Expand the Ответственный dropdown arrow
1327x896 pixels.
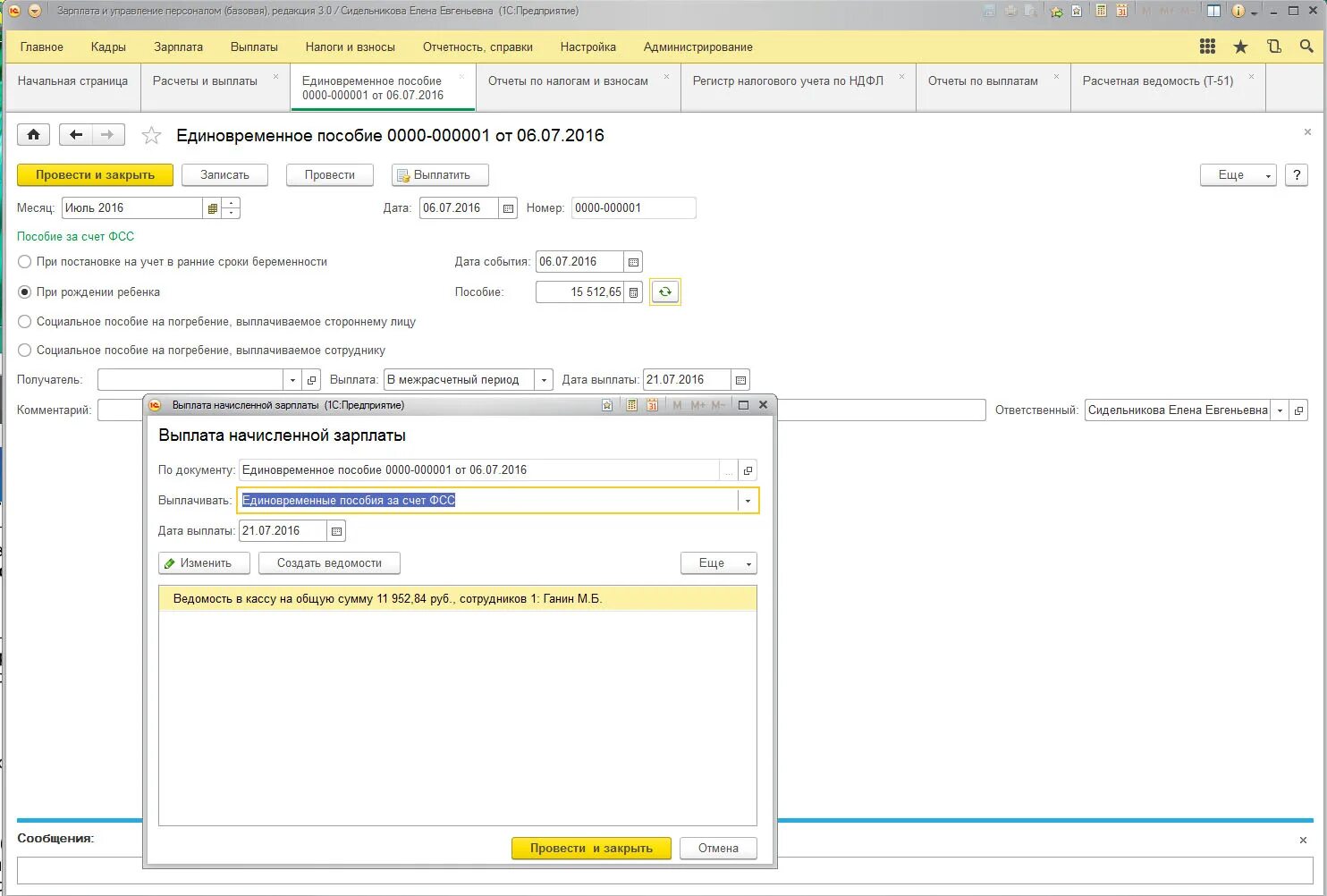pyautogui.click(x=1280, y=410)
